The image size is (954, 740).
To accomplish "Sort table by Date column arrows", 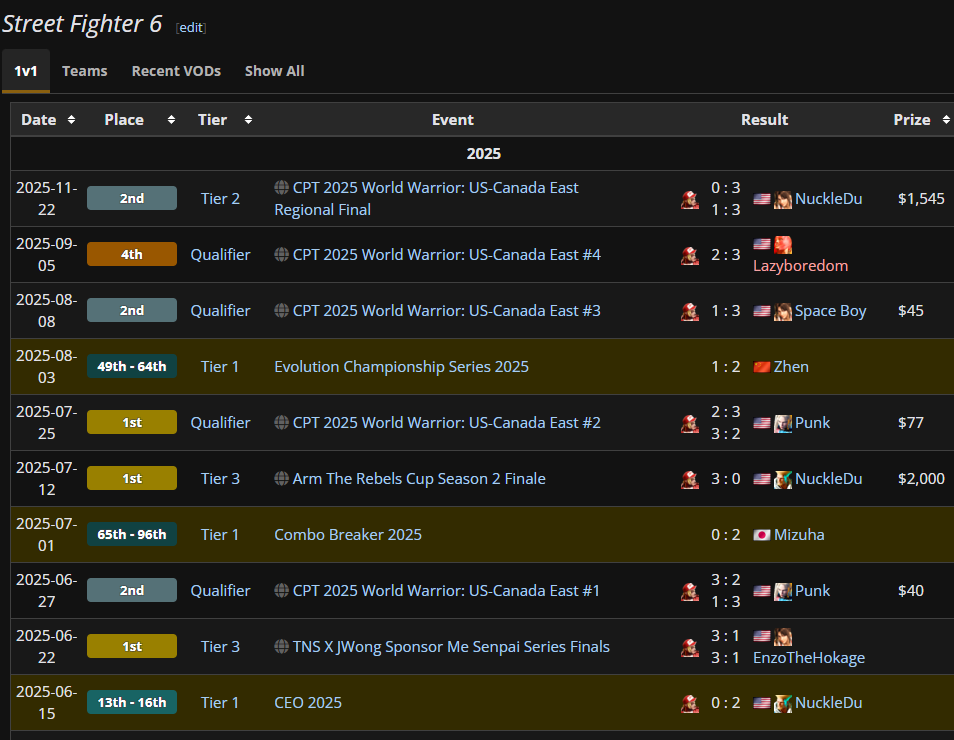I will (x=71, y=120).
